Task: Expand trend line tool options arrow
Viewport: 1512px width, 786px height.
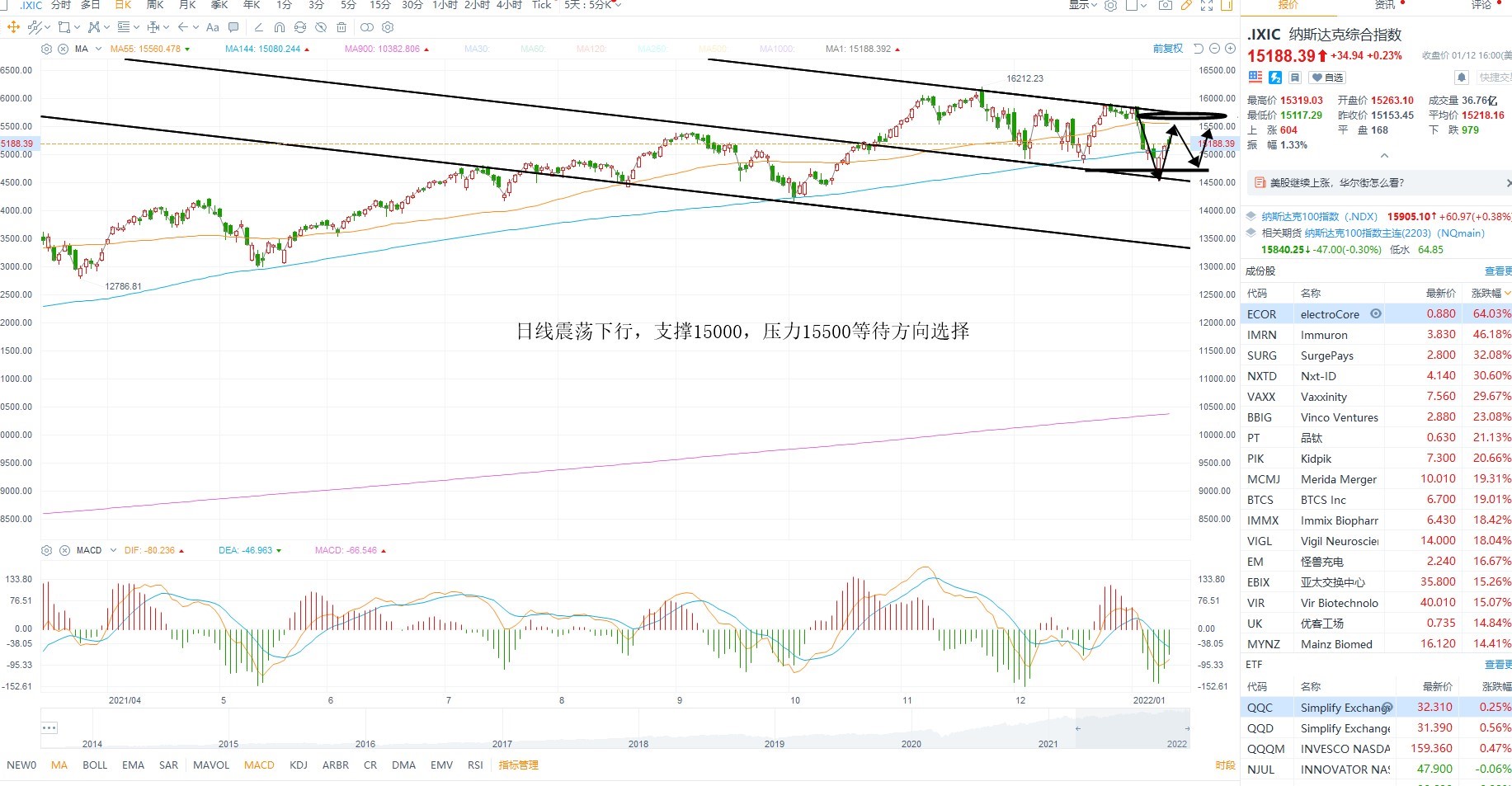Action: [x=47, y=27]
